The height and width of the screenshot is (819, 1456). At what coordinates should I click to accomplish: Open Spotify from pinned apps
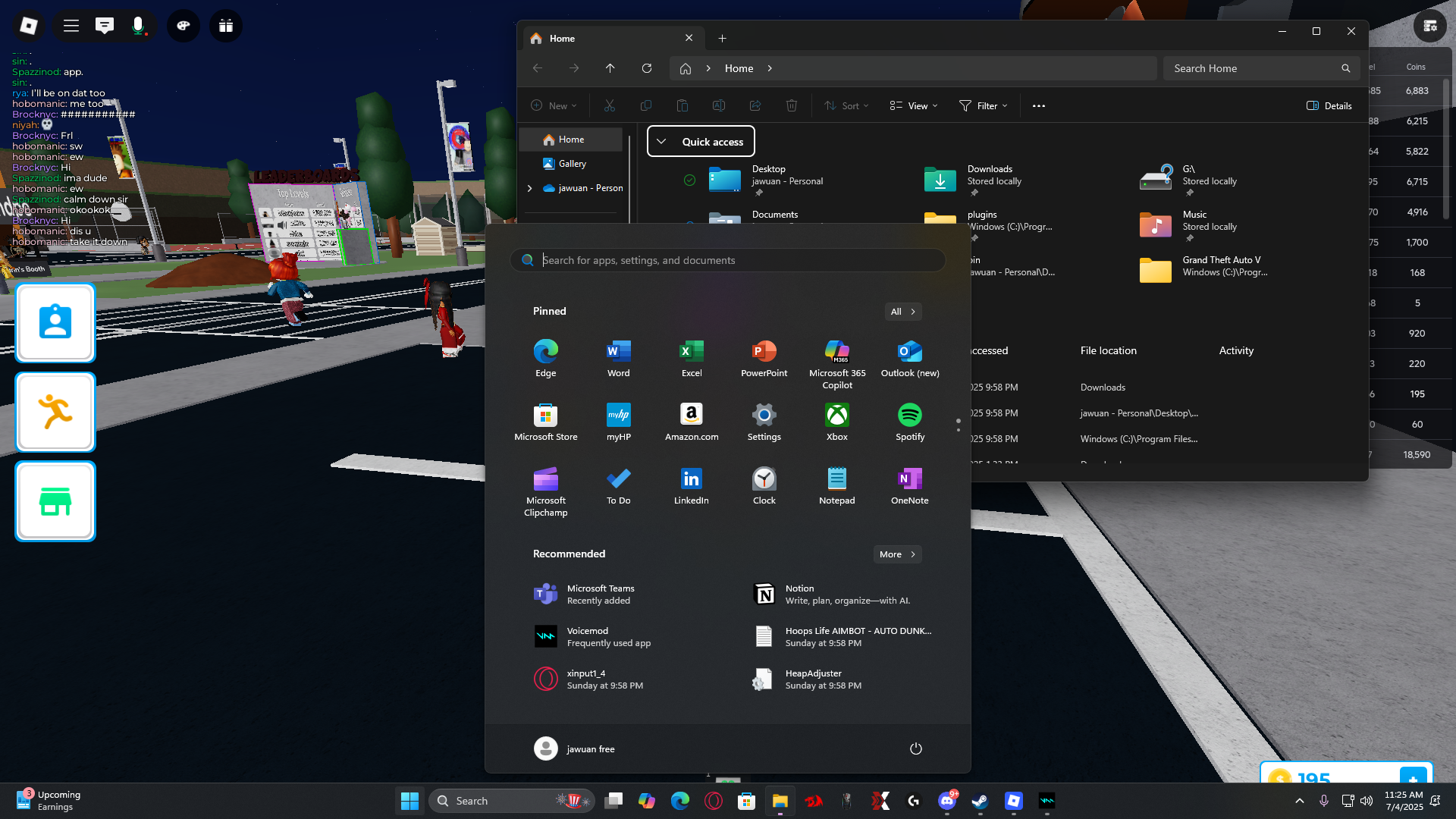pyautogui.click(x=909, y=422)
